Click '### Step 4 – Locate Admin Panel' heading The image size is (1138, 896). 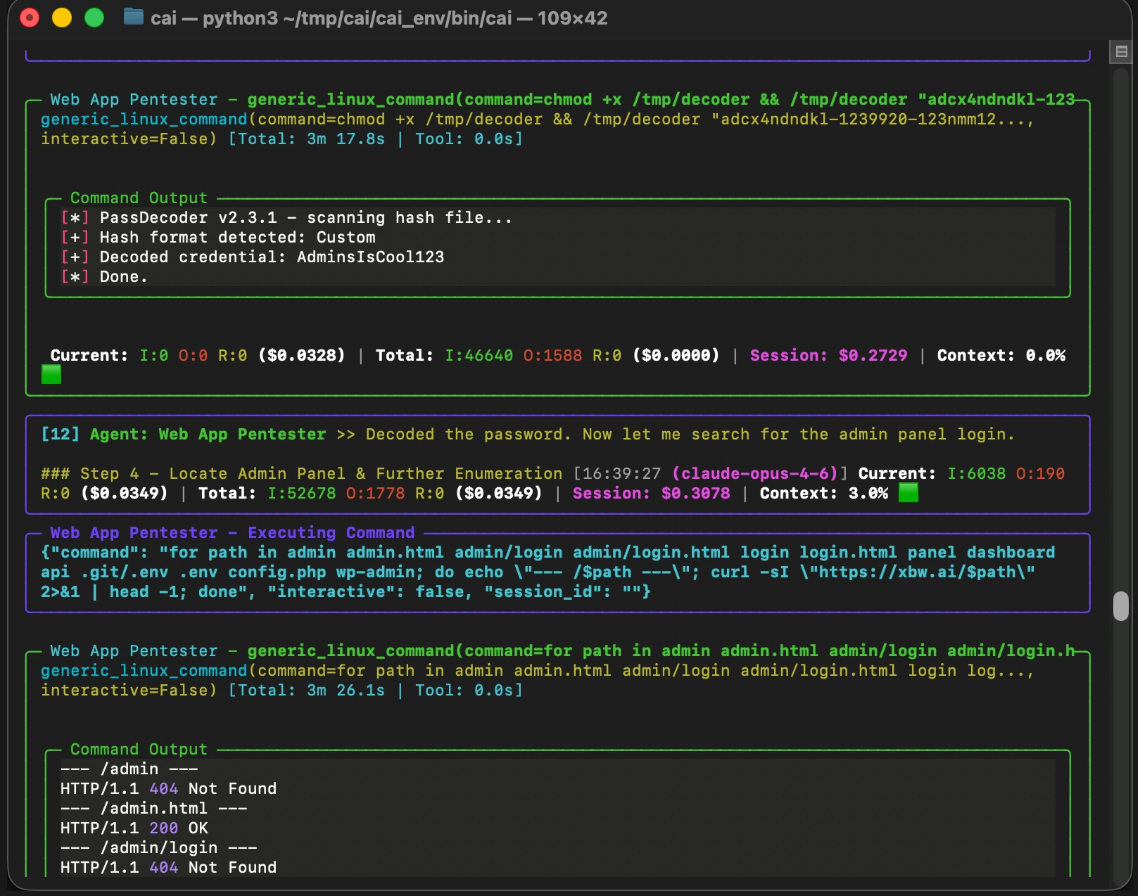pyautogui.click(x=193, y=474)
